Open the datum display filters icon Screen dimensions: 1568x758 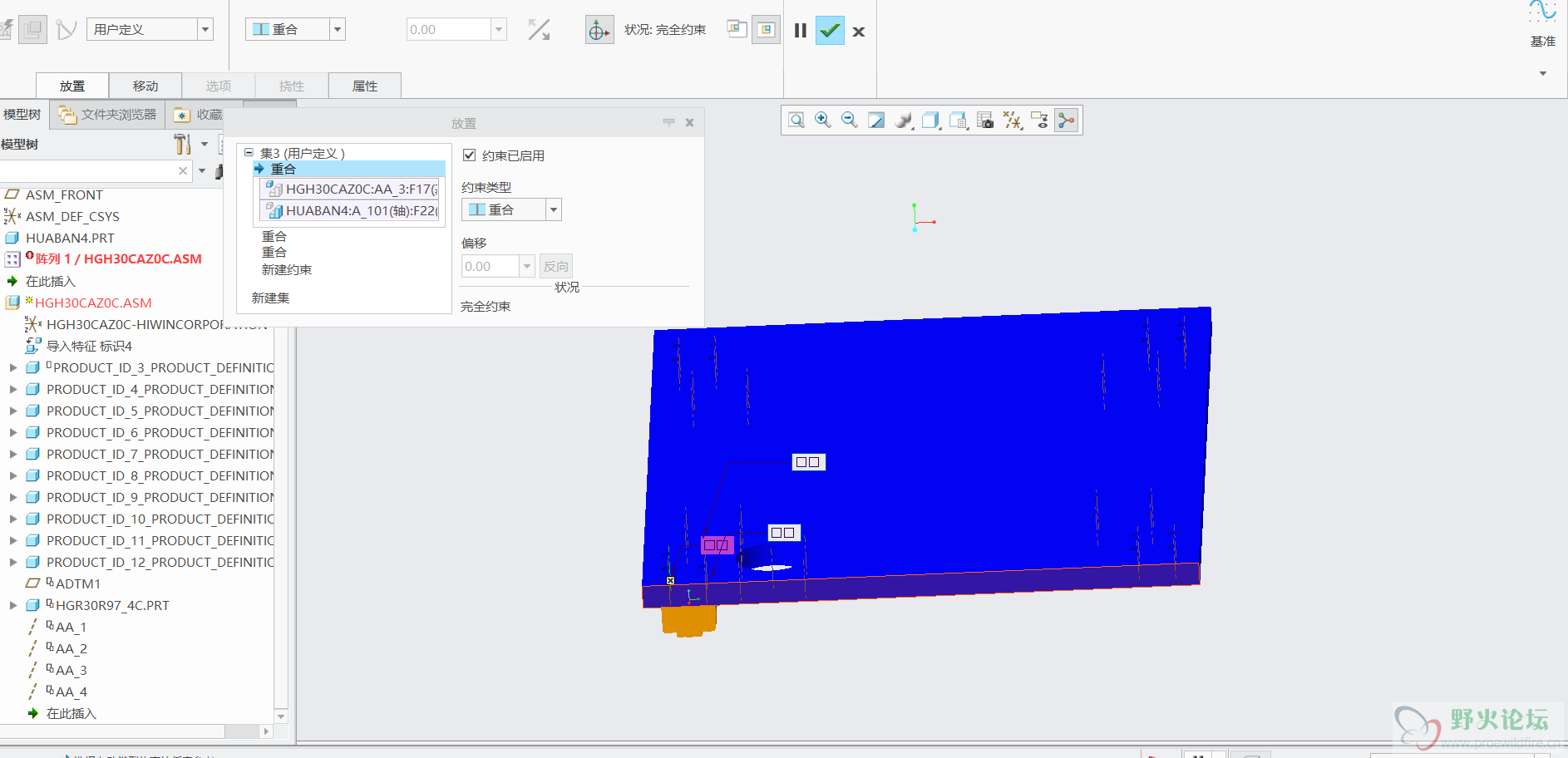1012,121
